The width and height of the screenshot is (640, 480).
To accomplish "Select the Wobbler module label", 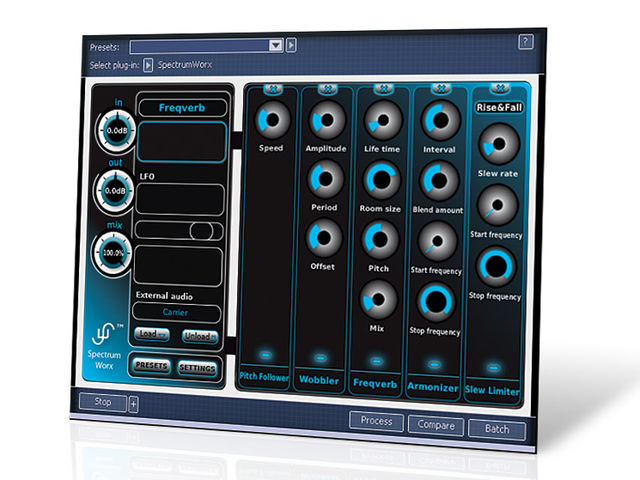I will click(319, 380).
